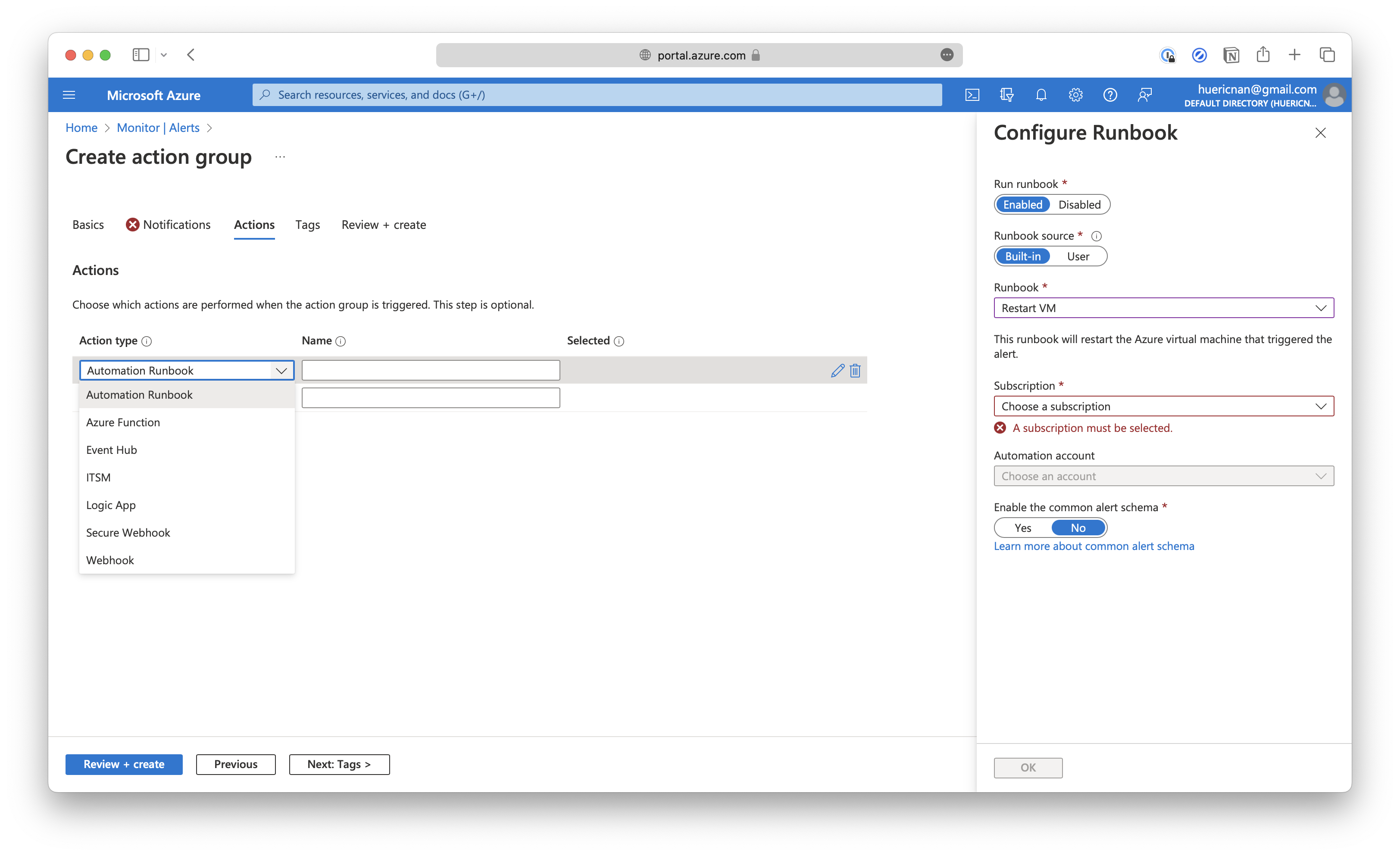
Task: Collapse the Action type Automation Runbook combo box
Action: pyautogui.click(x=186, y=370)
